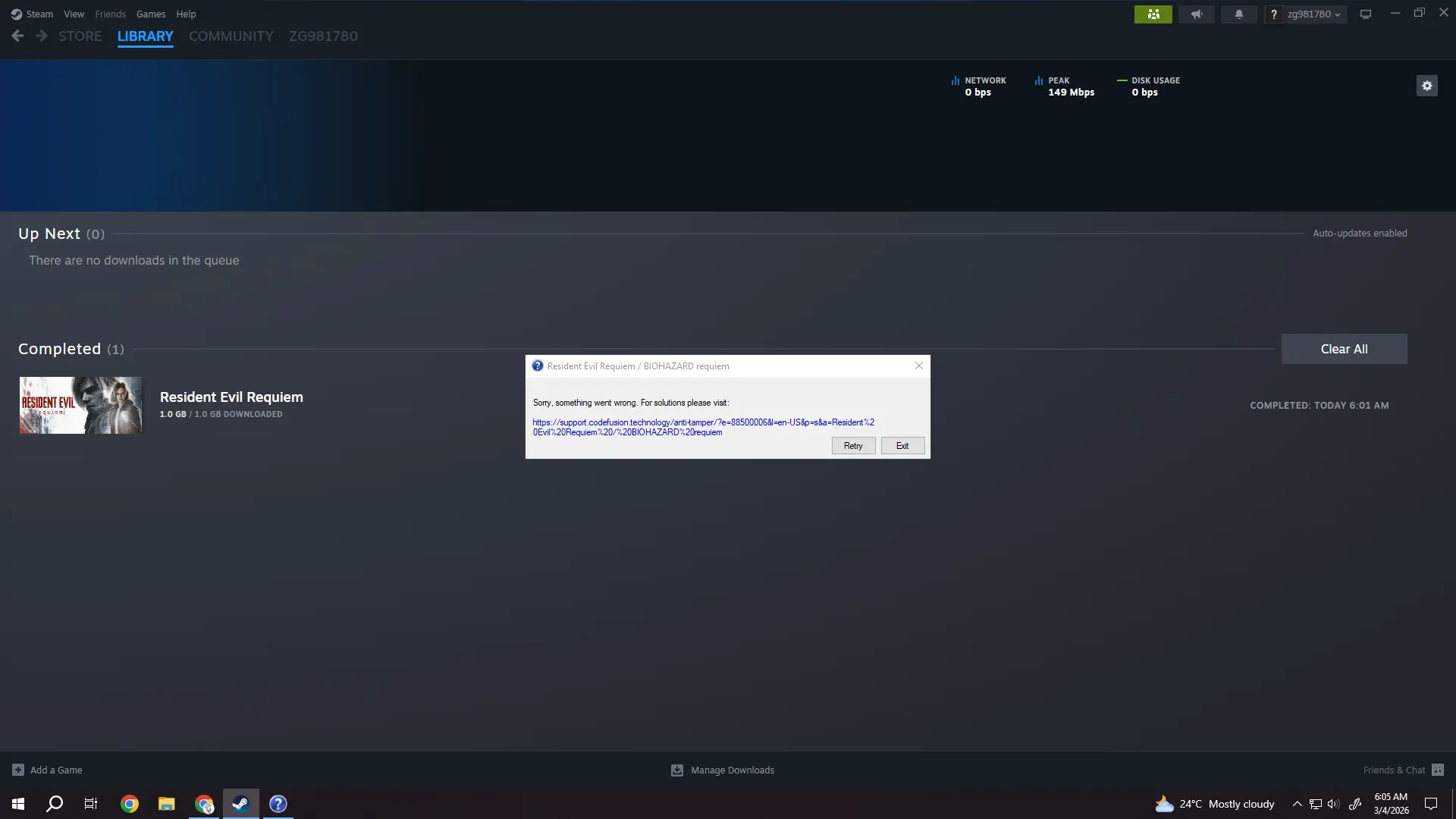Open Windows search in taskbar
1456x819 pixels.
tap(55, 804)
